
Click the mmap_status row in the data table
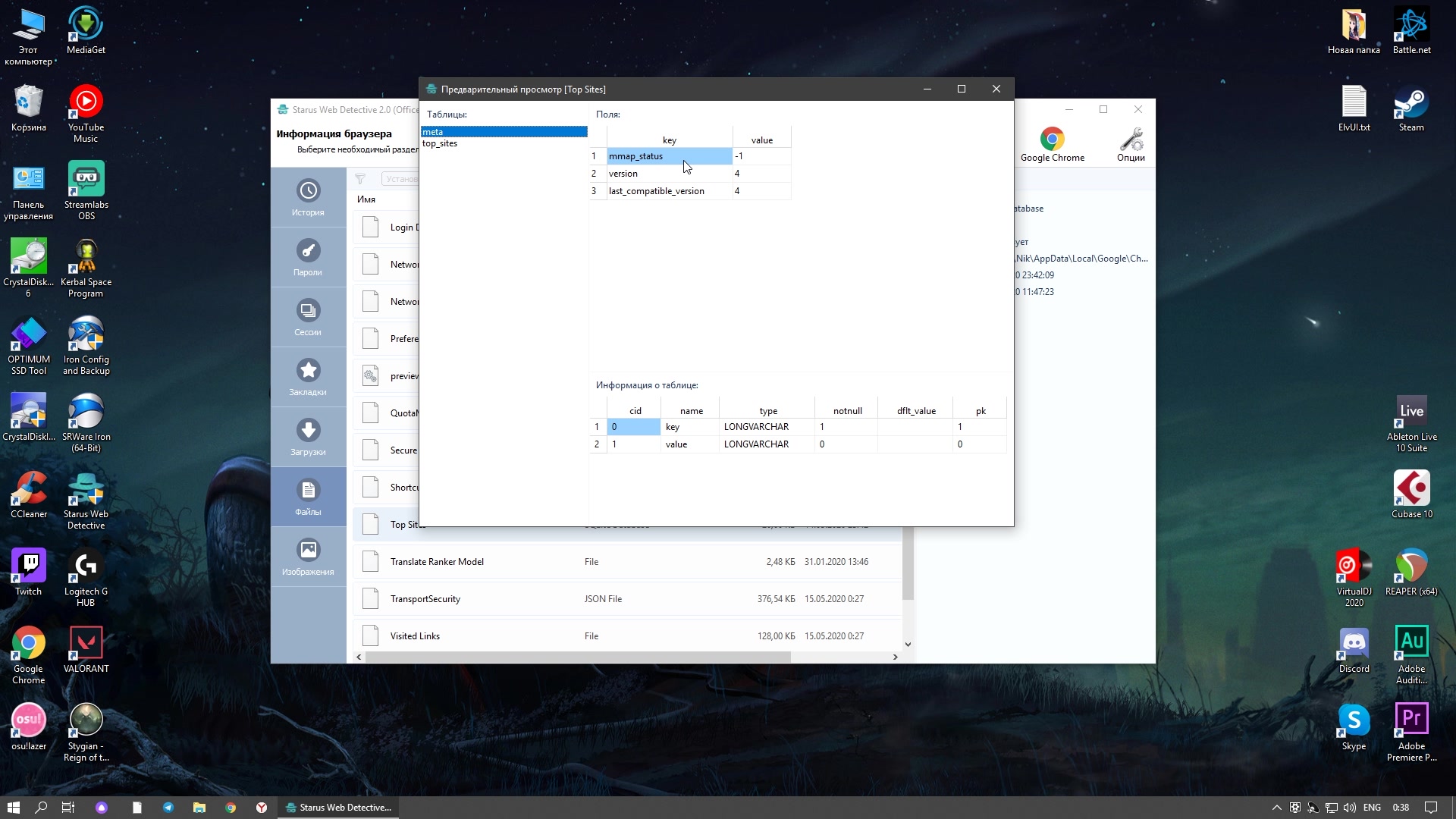coord(668,156)
